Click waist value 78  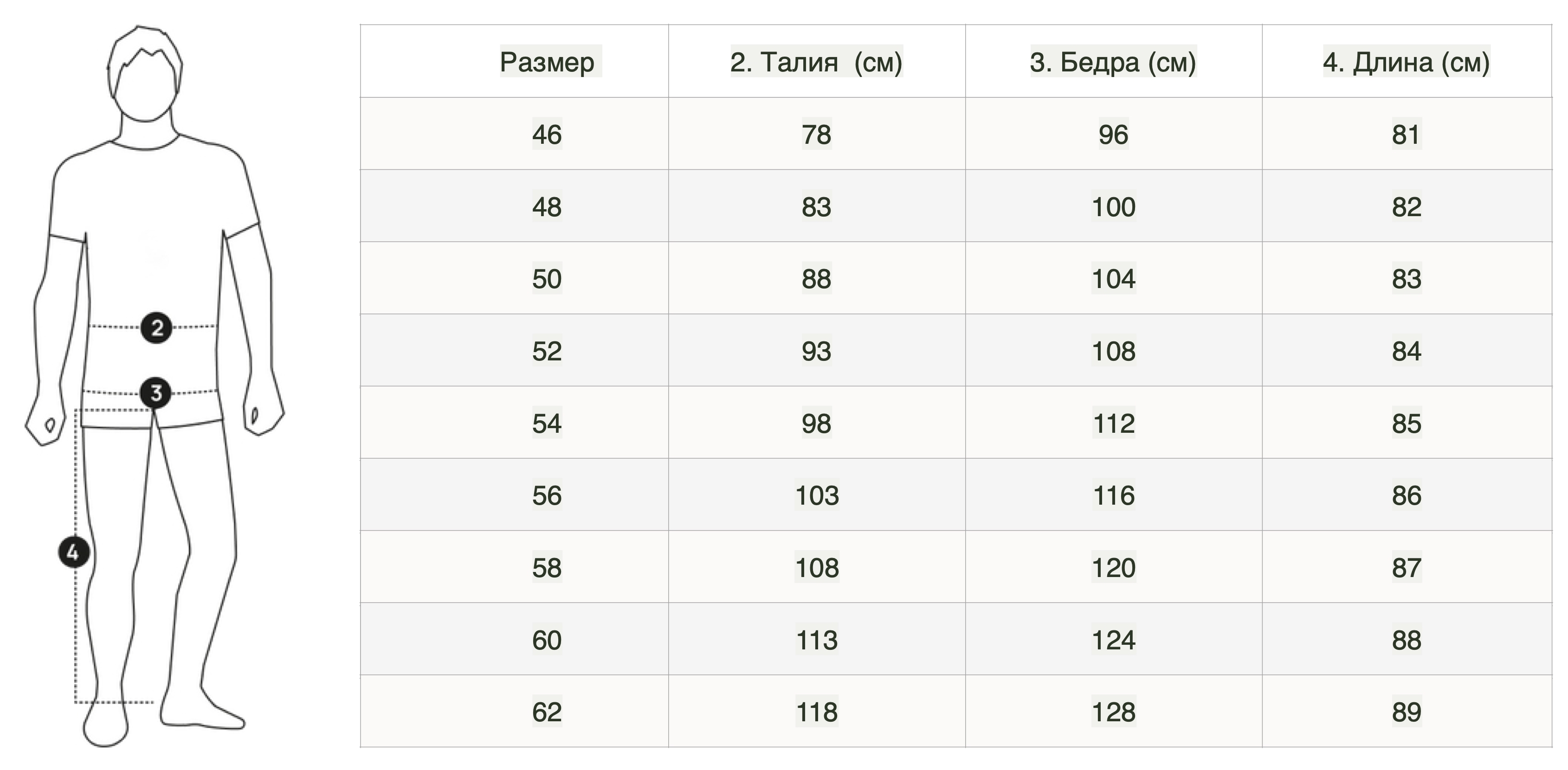[816, 134]
